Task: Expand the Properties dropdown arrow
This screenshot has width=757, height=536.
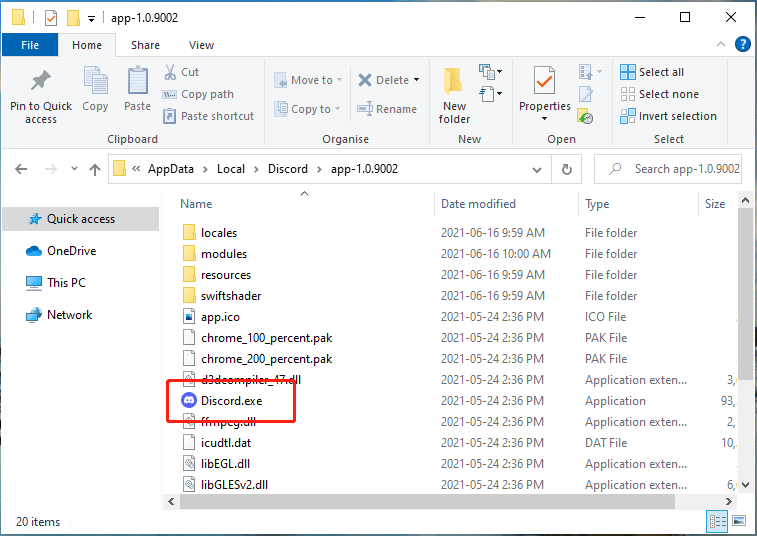Action: coord(544,119)
